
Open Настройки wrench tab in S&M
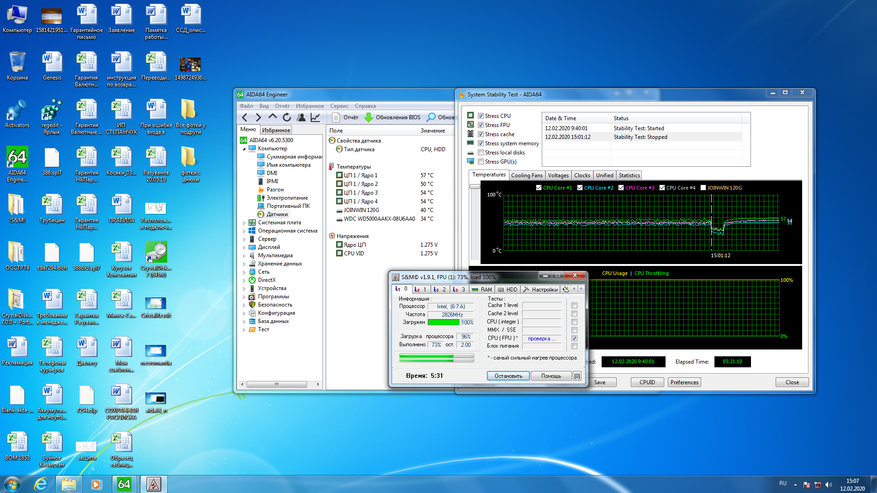(x=541, y=289)
